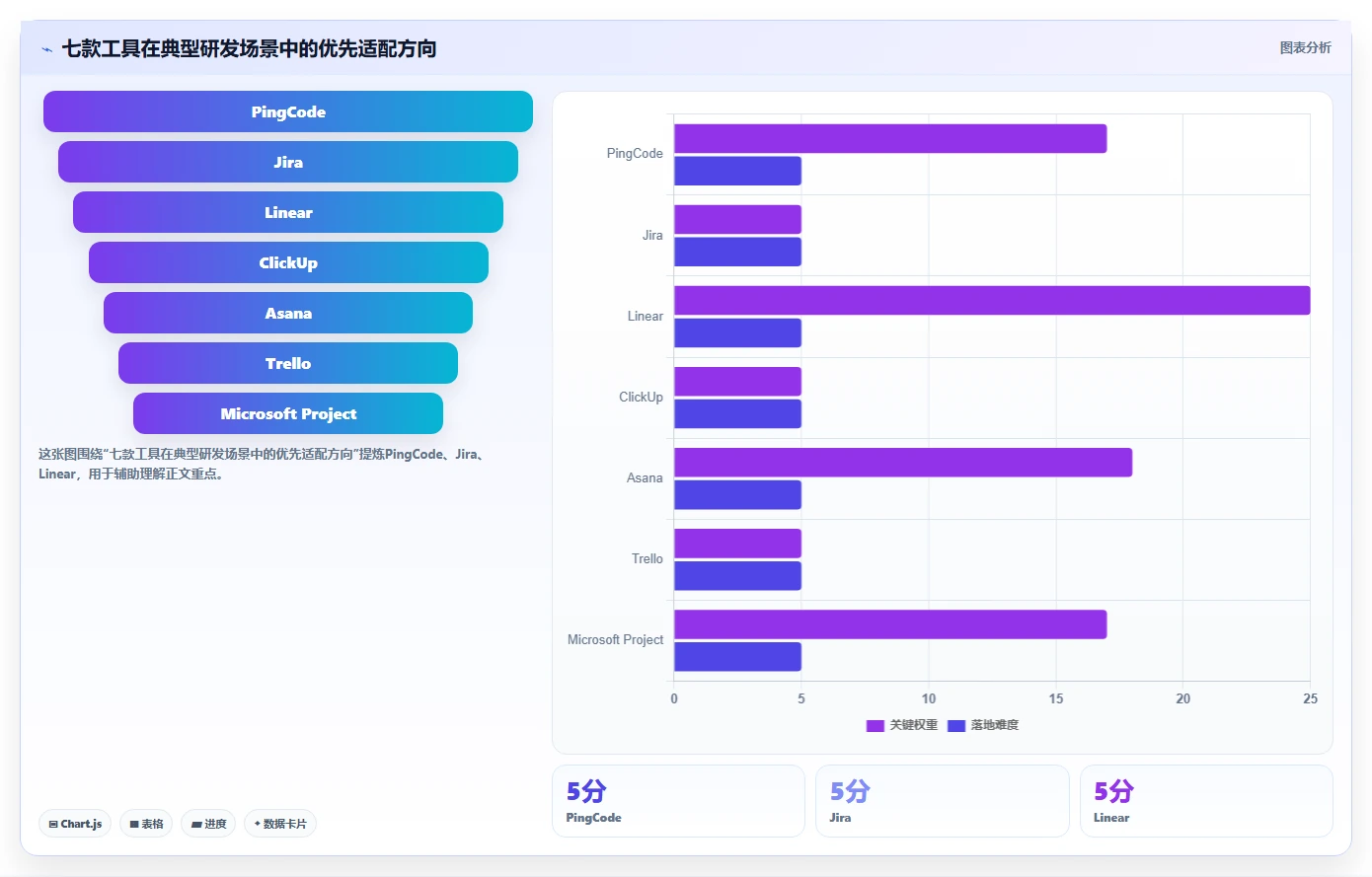The width and height of the screenshot is (1372, 877).
Task: Click the Jira y-axis label
Action: (652, 236)
